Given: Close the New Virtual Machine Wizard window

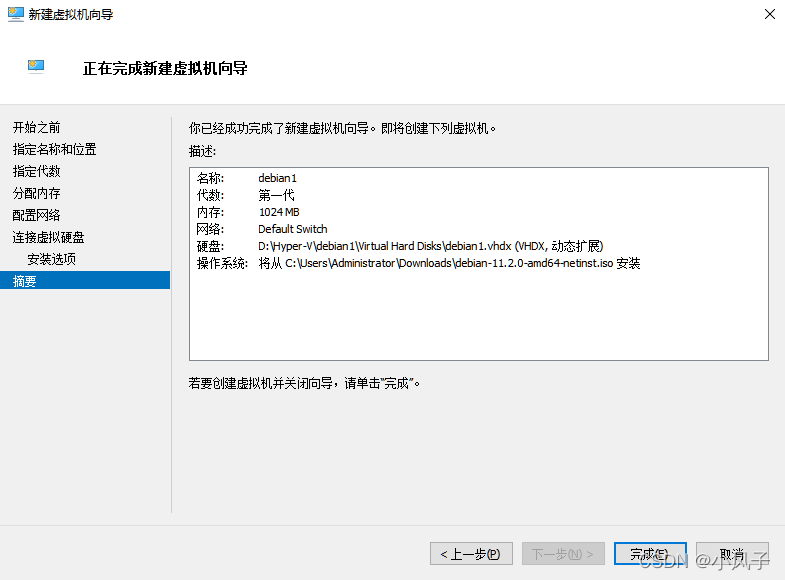Looking at the screenshot, I should click(769, 14).
